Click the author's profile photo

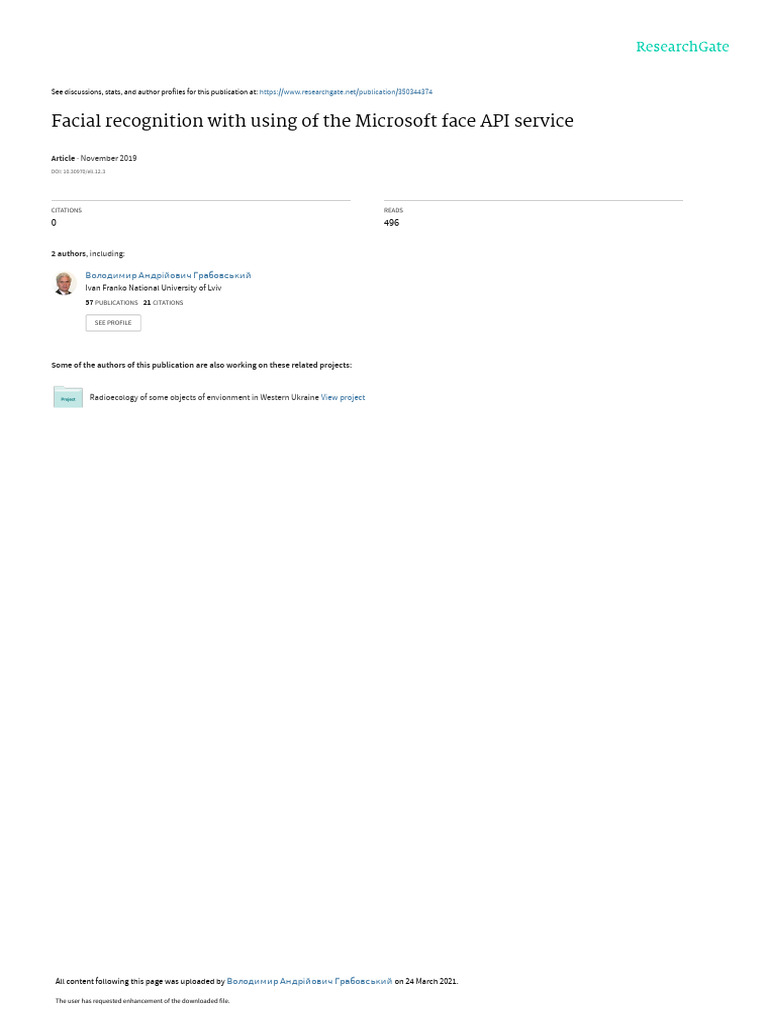click(x=65, y=283)
